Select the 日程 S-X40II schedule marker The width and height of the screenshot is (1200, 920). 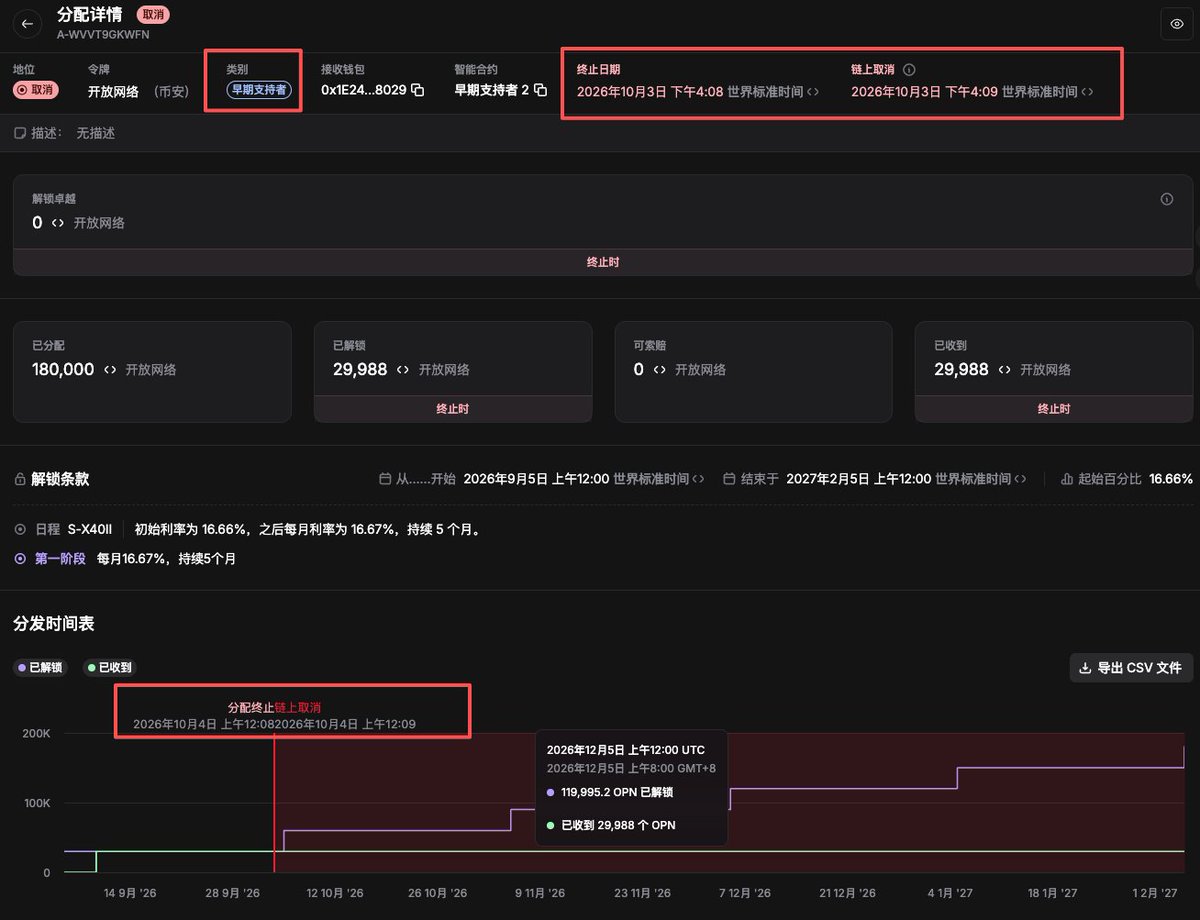coord(20,529)
